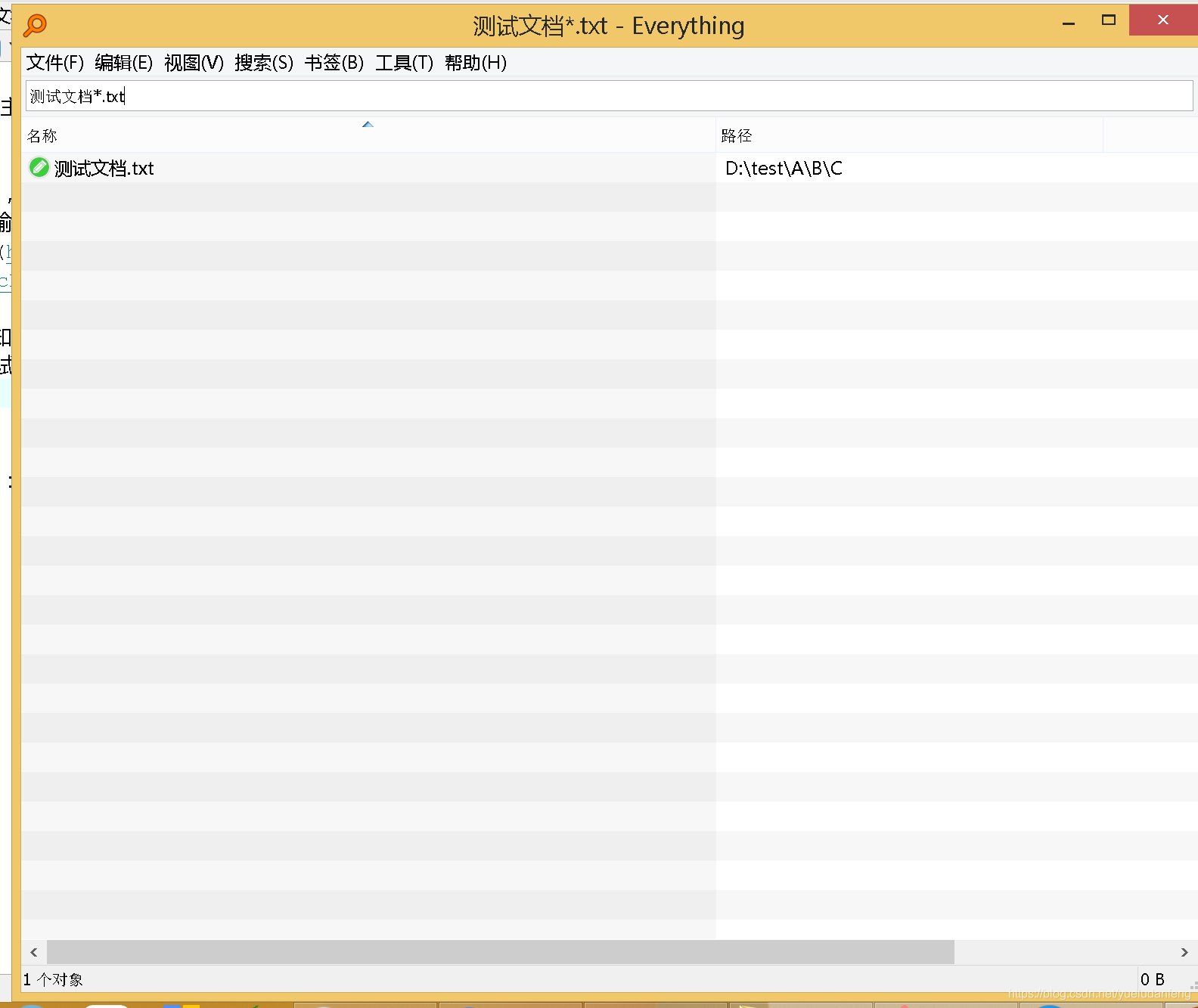
Task: Open the 帮助(H) menu
Action: (x=476, y=63)
